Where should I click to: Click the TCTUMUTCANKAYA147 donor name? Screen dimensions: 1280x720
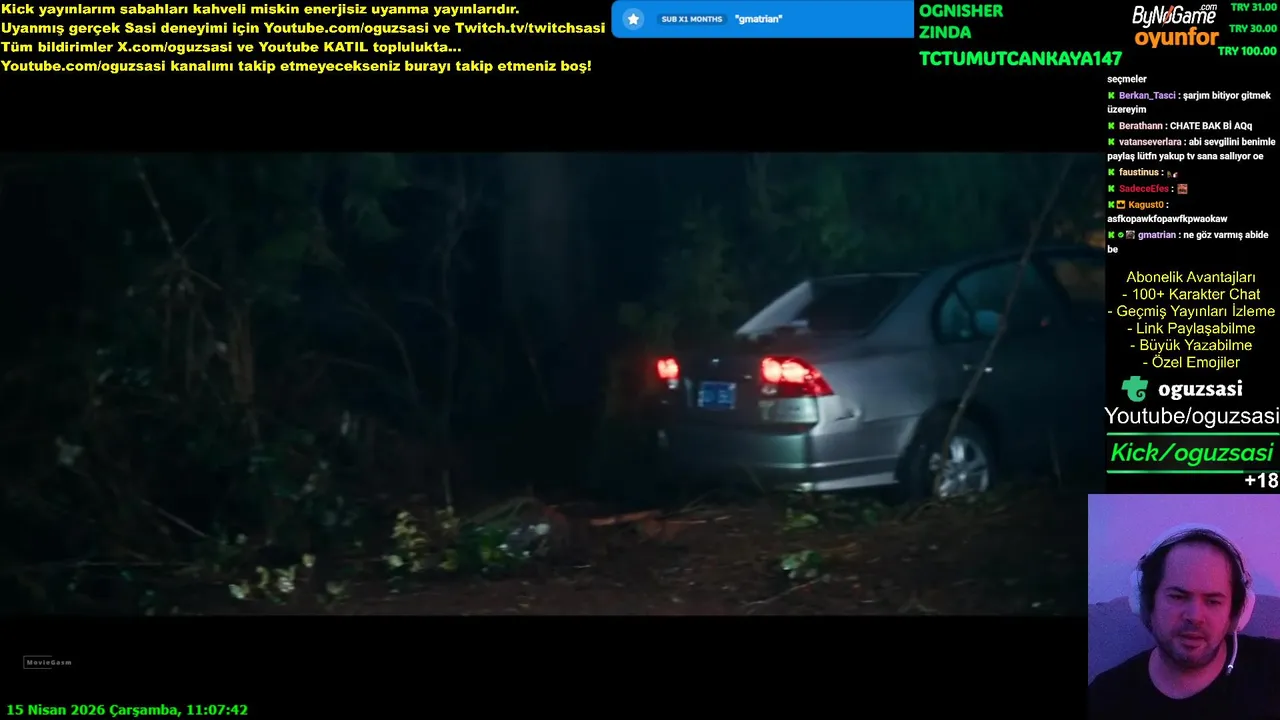coord(1020,59)
